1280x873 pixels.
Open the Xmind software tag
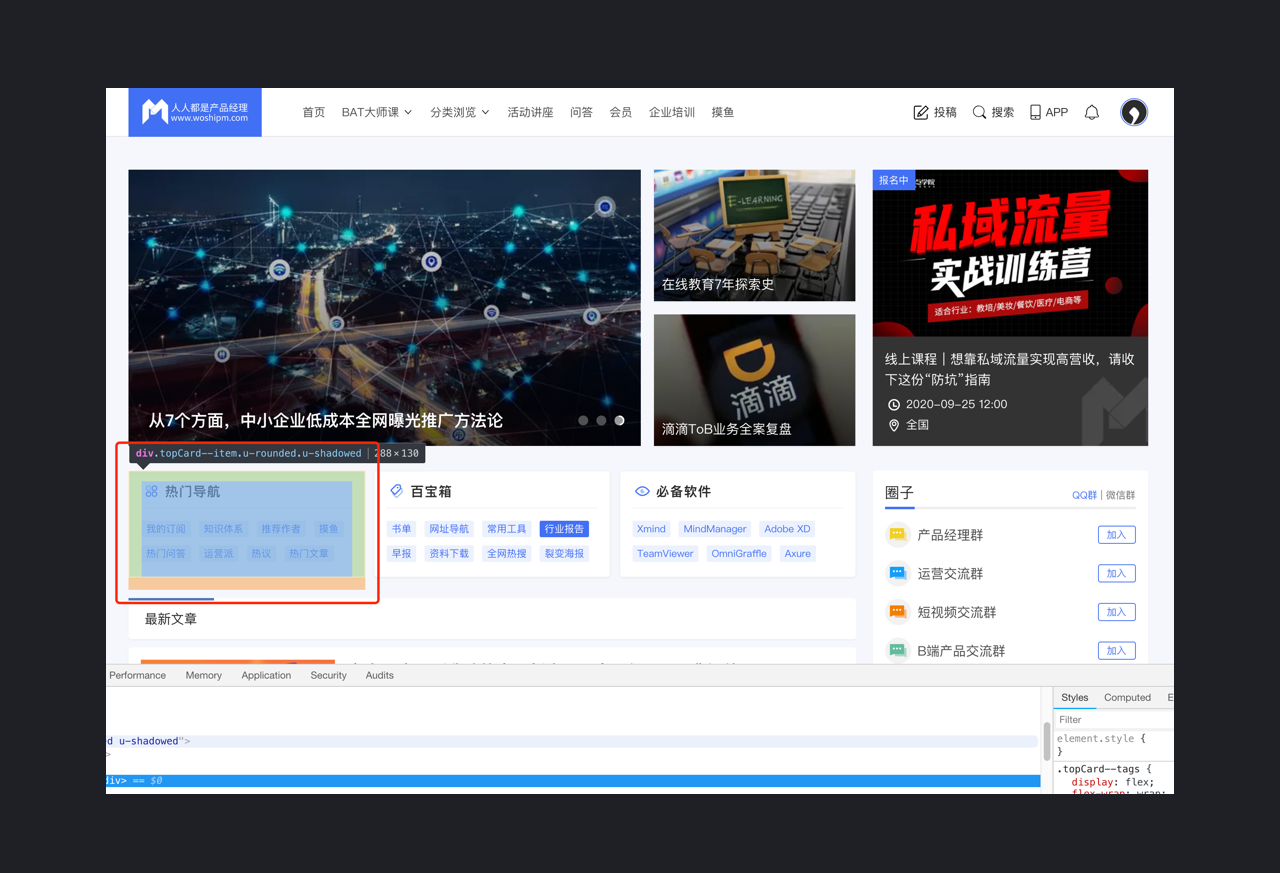pyautogui.click(x=651, y=529)
